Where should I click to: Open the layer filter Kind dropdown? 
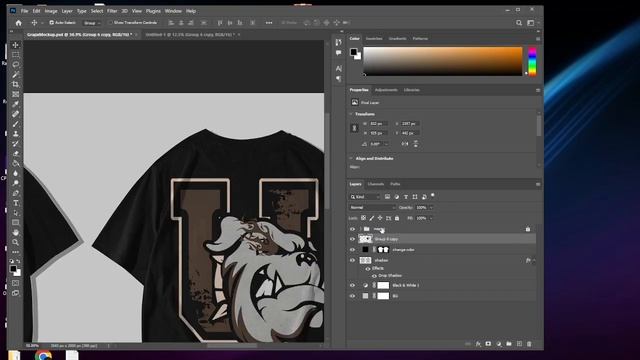tap(365, 197)
